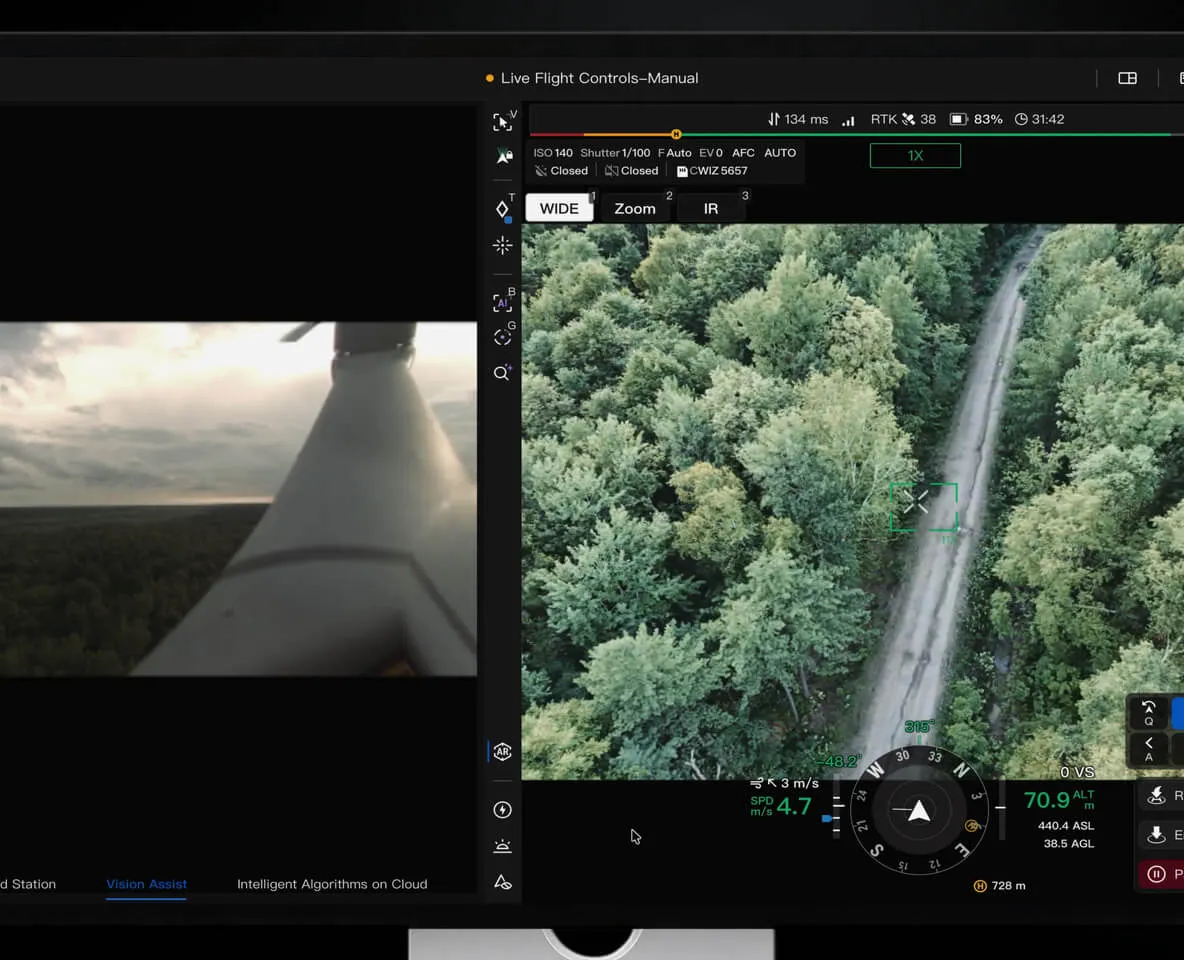Toggle the AR overlay icon

[x=502, y=752]
